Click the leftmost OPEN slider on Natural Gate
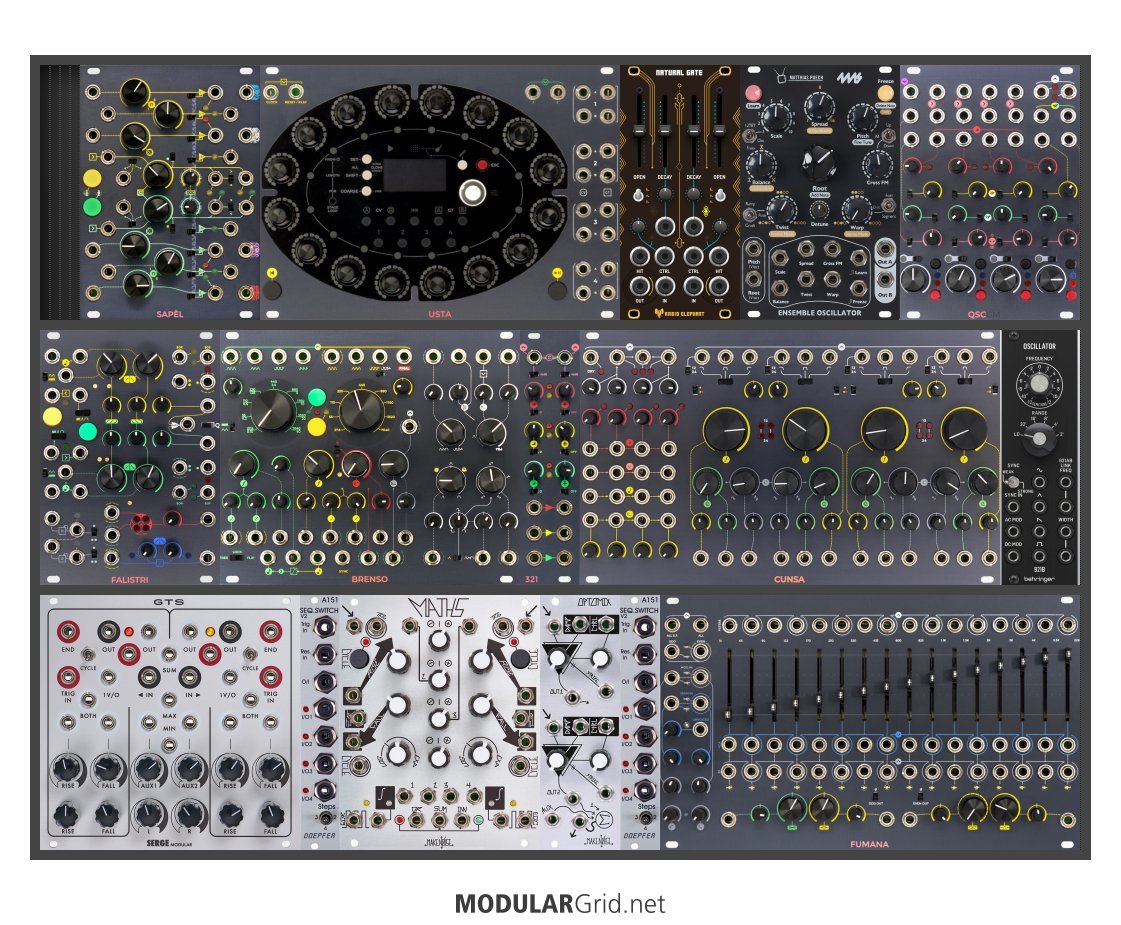Image resolution: width=1121 pixels, height=925 pixels. coord(639,132)
